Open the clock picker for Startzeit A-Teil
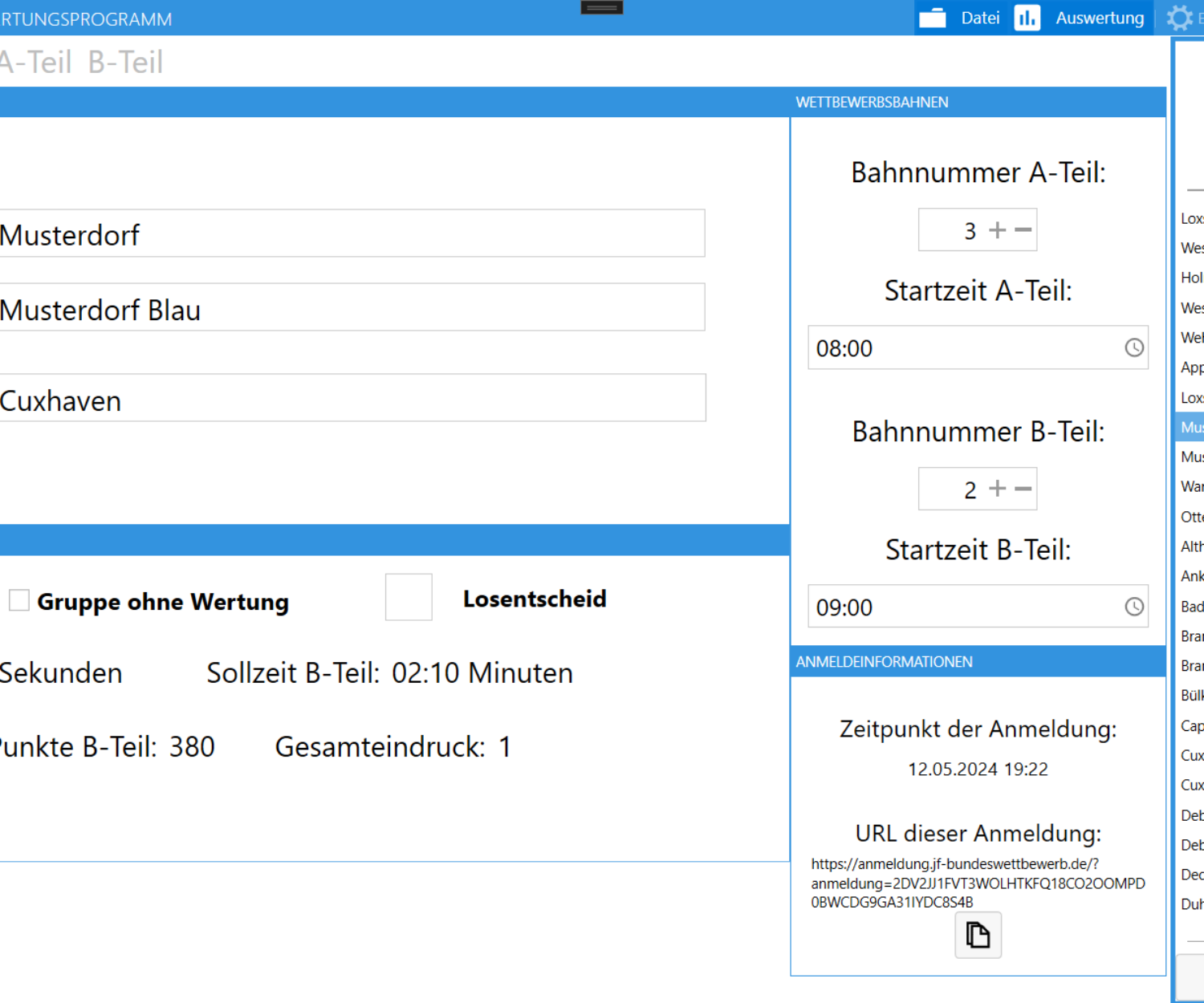The height and width of the screenshot is (1003, 1204). point(1133,347)
